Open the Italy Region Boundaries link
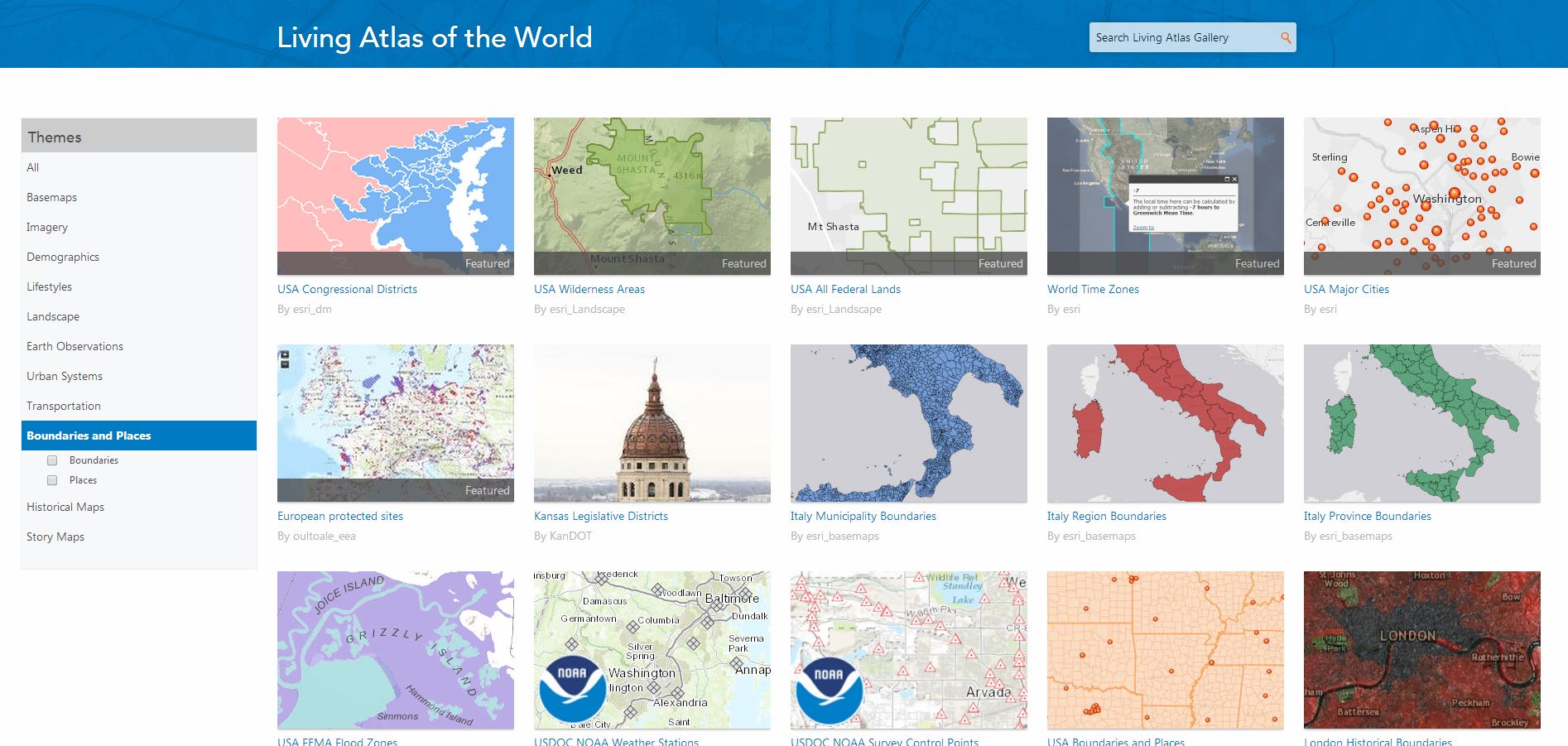This screenshot has width=1568, height=746. pyautogui.click(x=1107, y=516)
